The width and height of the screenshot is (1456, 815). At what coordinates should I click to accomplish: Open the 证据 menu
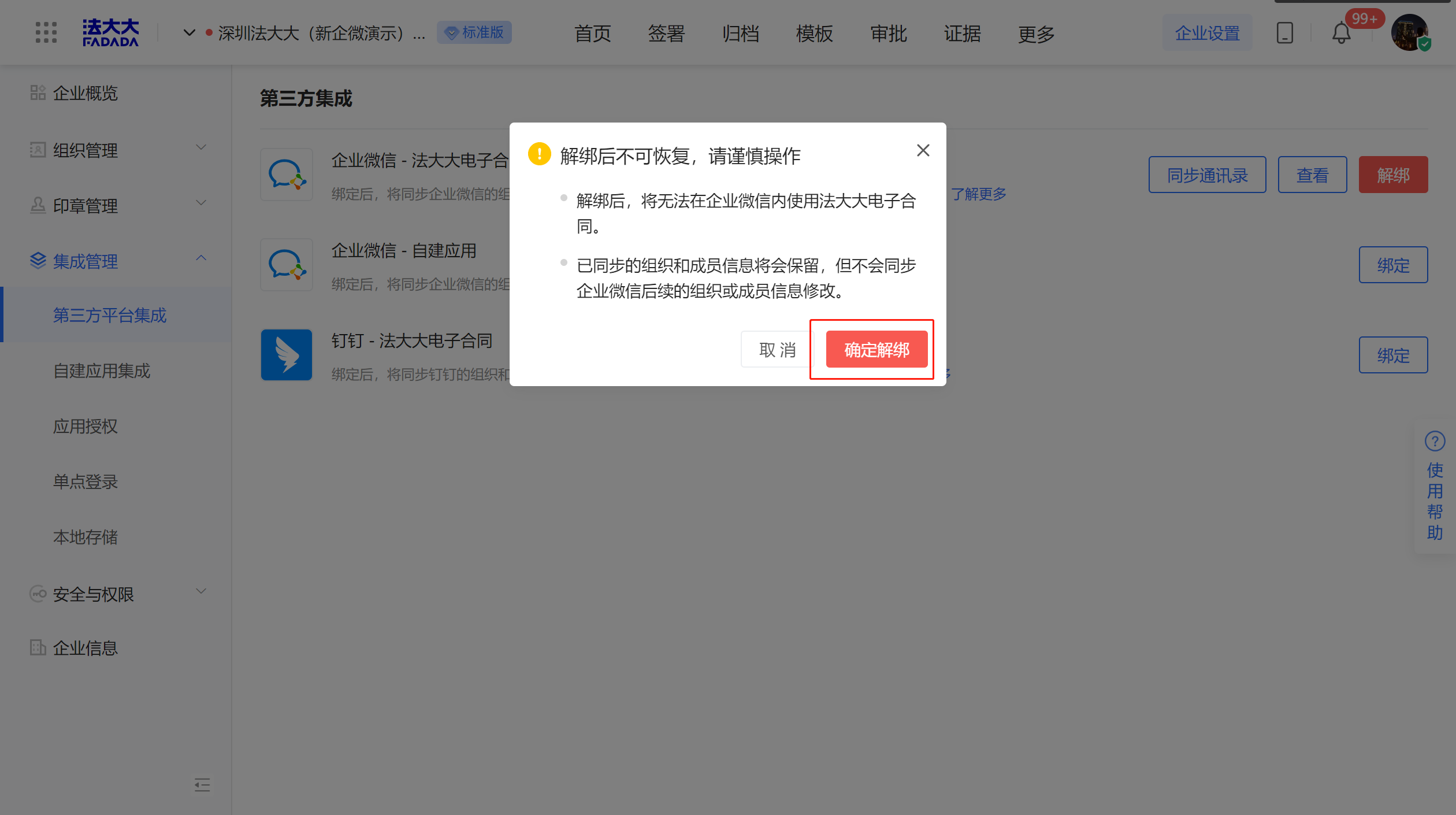(962, 34)
